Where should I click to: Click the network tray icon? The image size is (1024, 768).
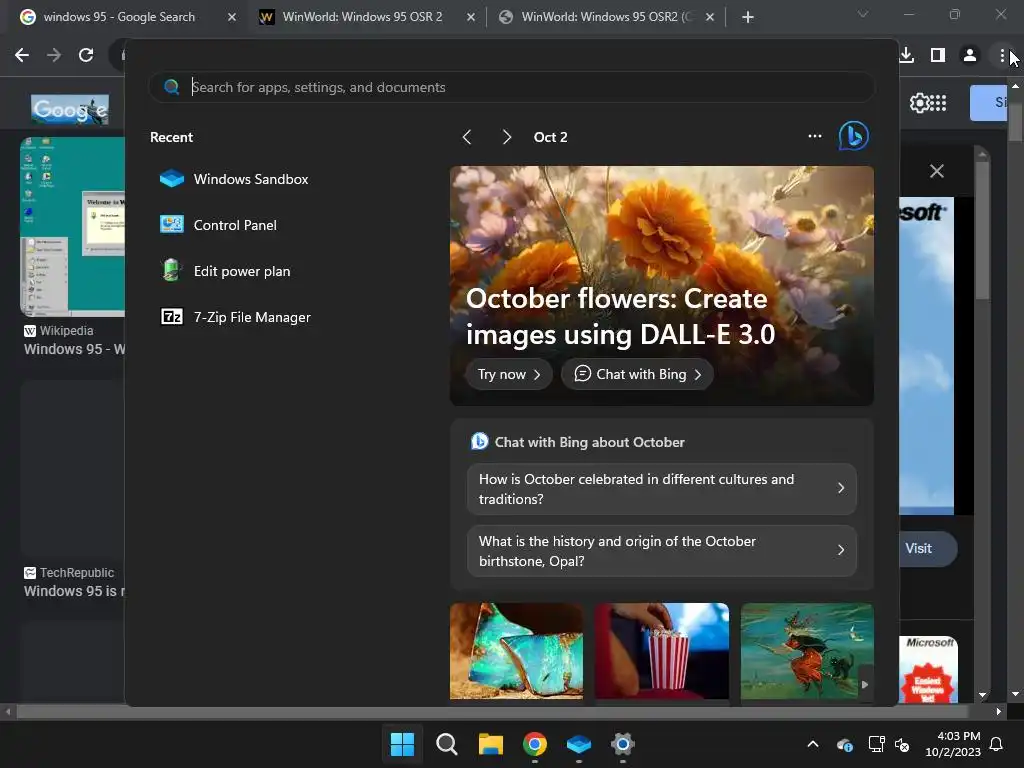pyautogui.click(x=876, y=744)
